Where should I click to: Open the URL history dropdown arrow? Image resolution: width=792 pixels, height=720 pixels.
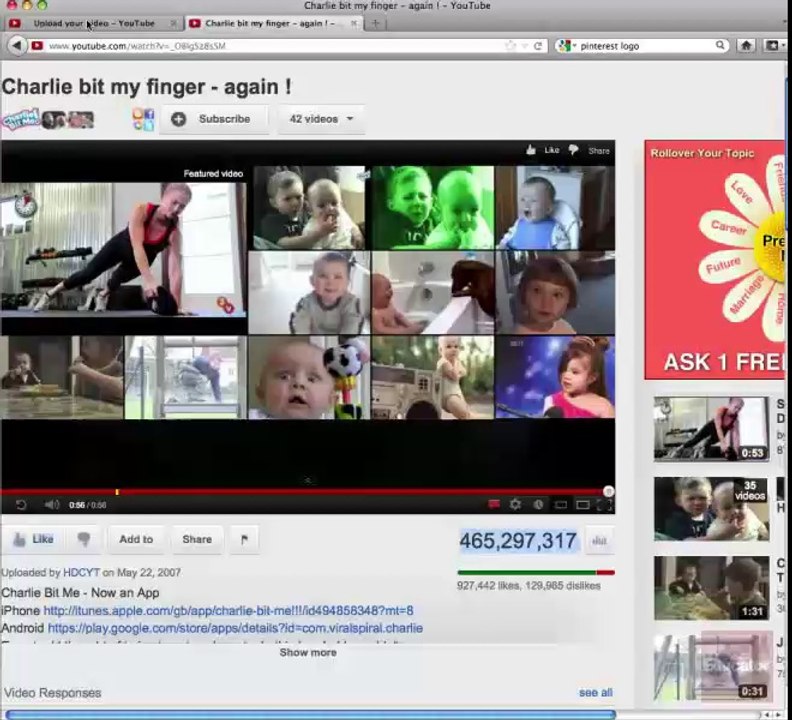tap(525, 46)
